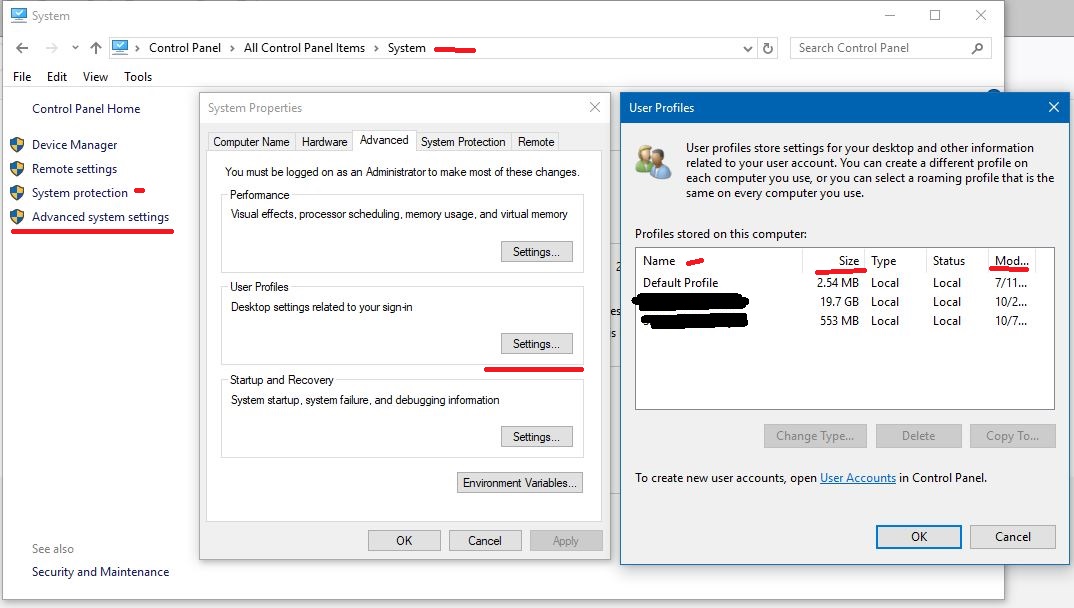
Task: Open Security and Maintenance link
Action: (101, 572)
